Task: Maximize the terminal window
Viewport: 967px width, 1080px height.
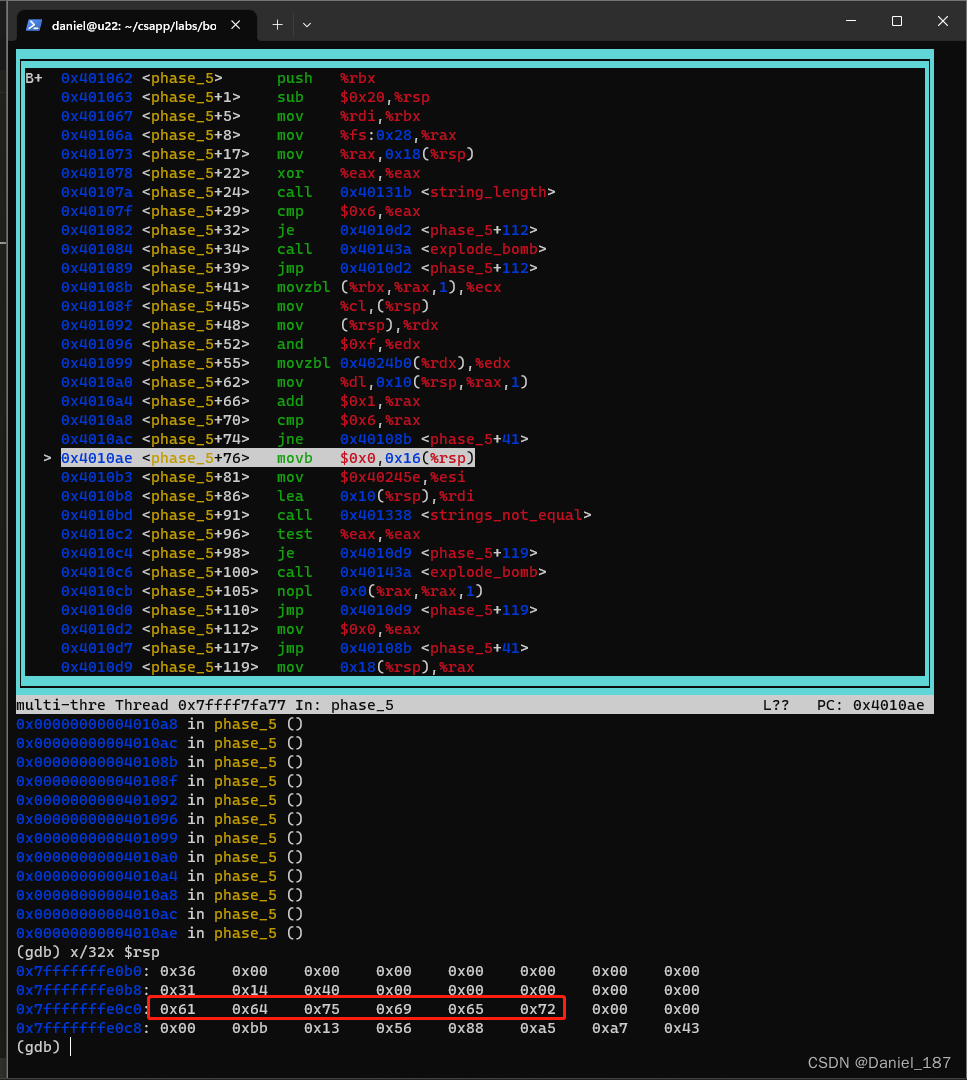Action: (897, 21)
